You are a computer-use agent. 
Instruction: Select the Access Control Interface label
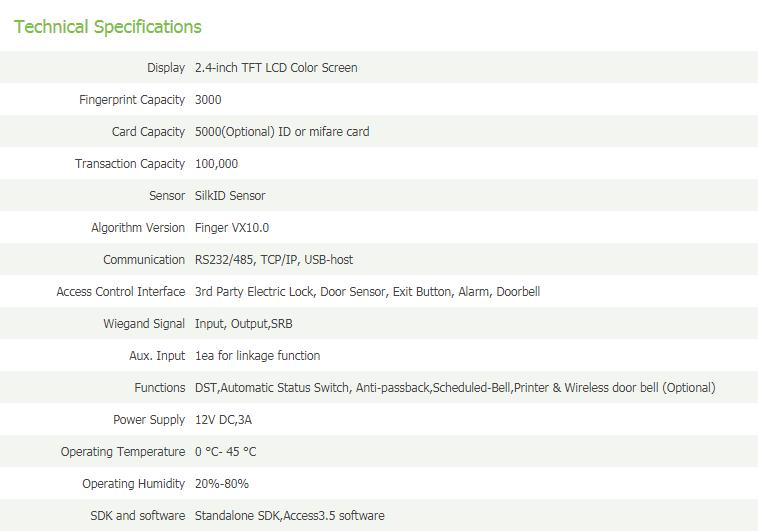click(x=121, y=292)
